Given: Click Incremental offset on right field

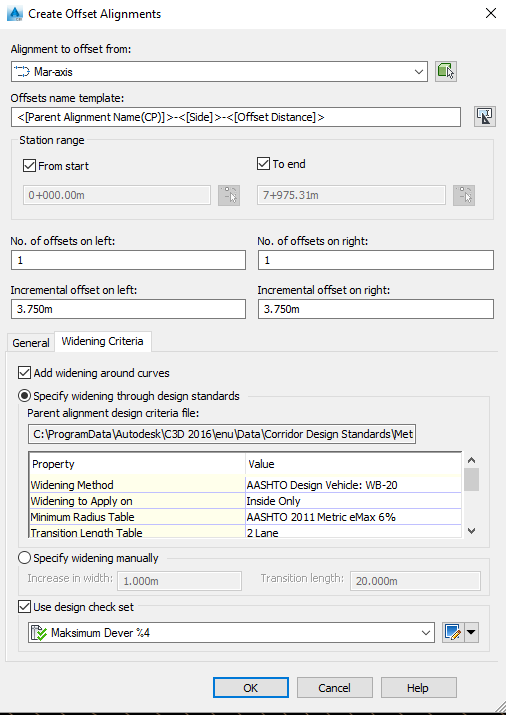Looking at the screenshot, I should pos(376,309).
